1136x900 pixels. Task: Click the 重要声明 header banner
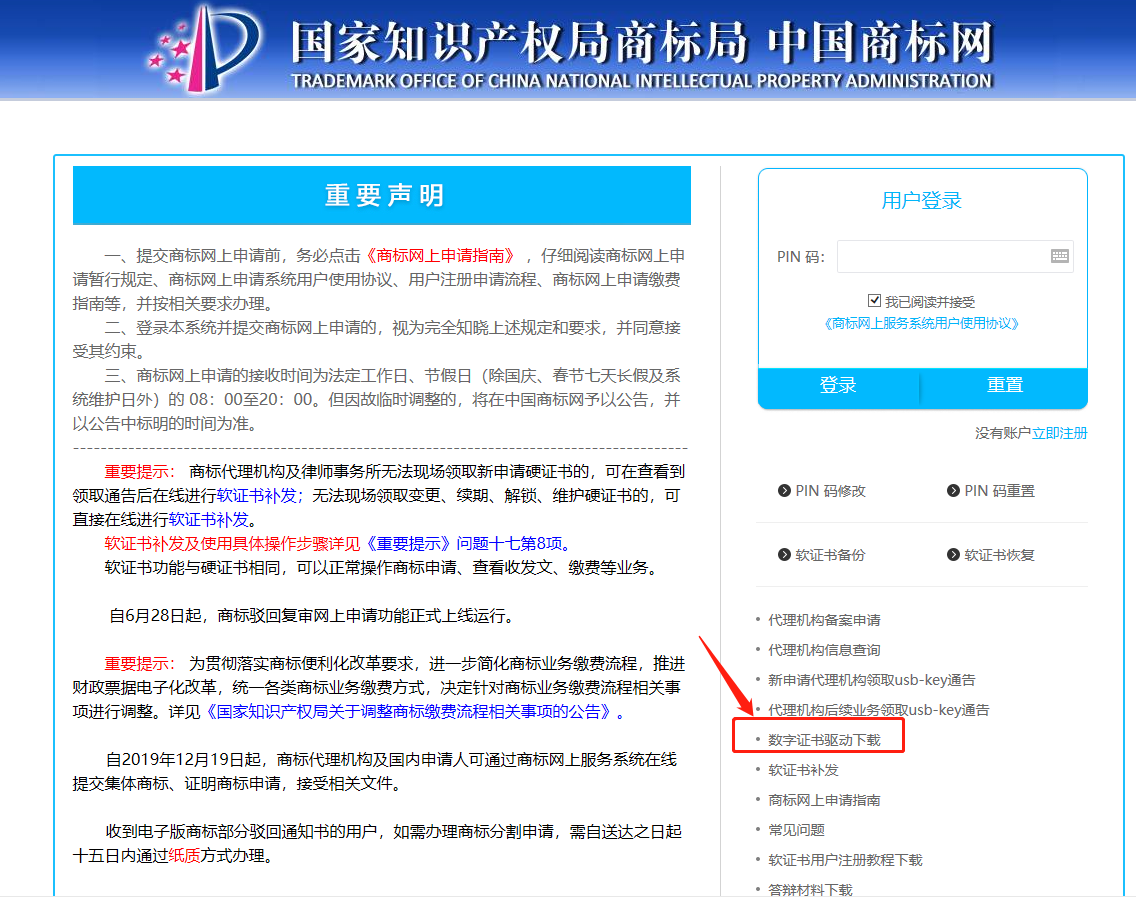[x=382, y=196]
